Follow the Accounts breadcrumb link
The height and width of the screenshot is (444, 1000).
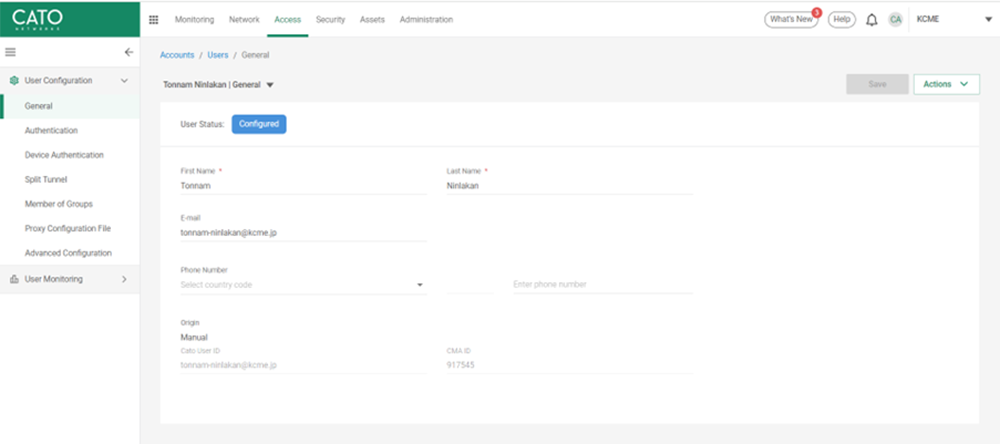[x=177, y=56]
